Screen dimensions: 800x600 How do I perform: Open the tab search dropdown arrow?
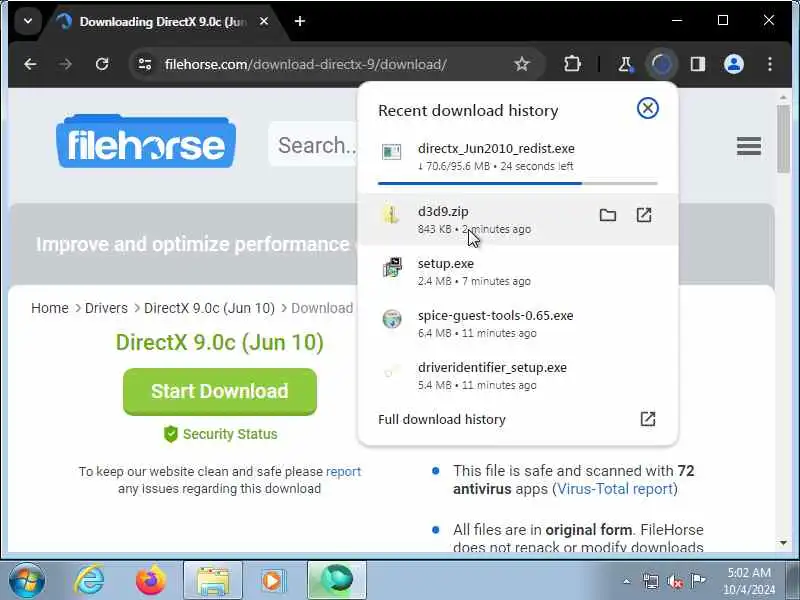[28, 21]
